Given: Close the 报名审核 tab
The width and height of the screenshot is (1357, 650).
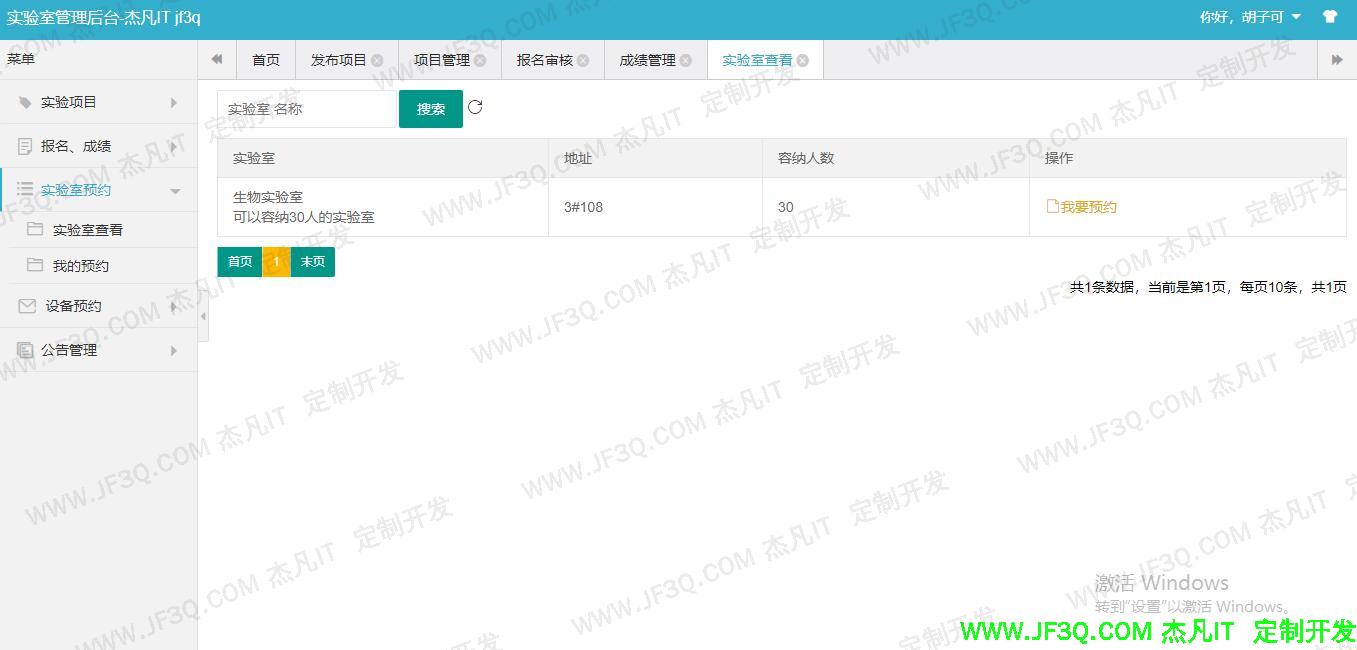Looking at the screenshot, I should click(583, 60).
